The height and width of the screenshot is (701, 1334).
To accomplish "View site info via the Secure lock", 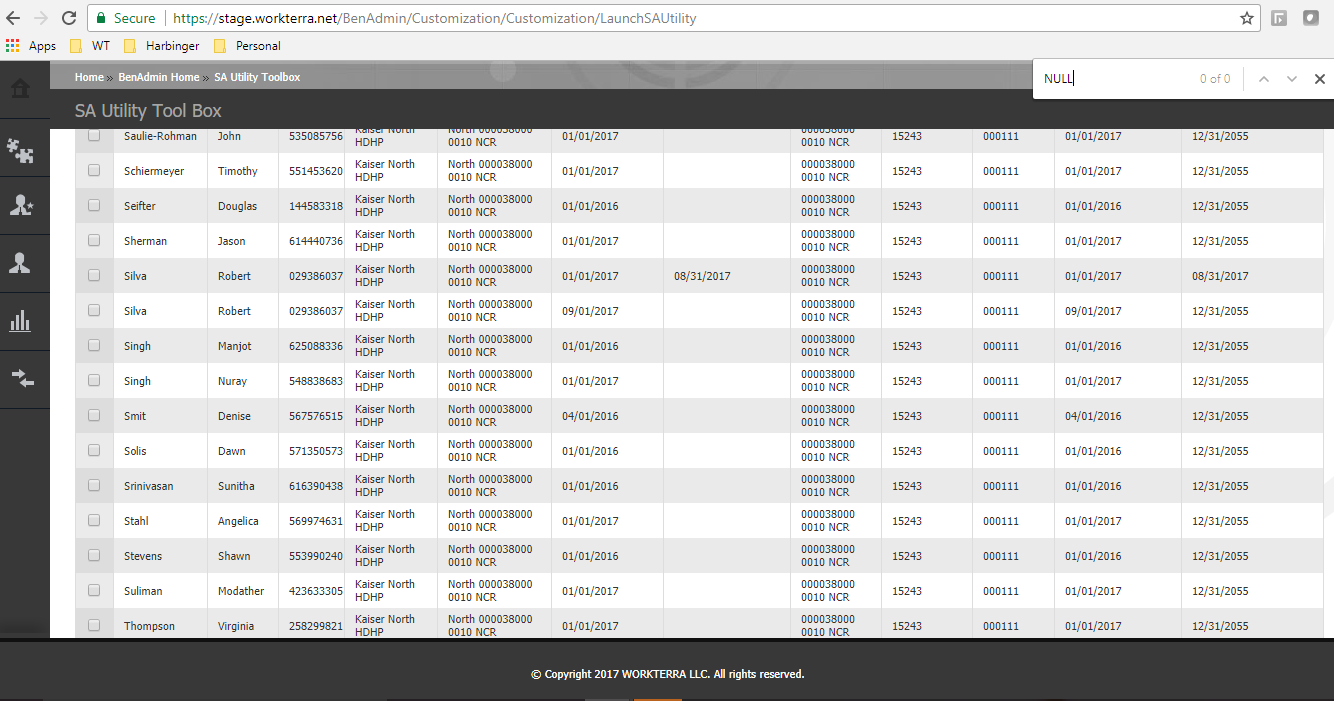I will point(125,18).
